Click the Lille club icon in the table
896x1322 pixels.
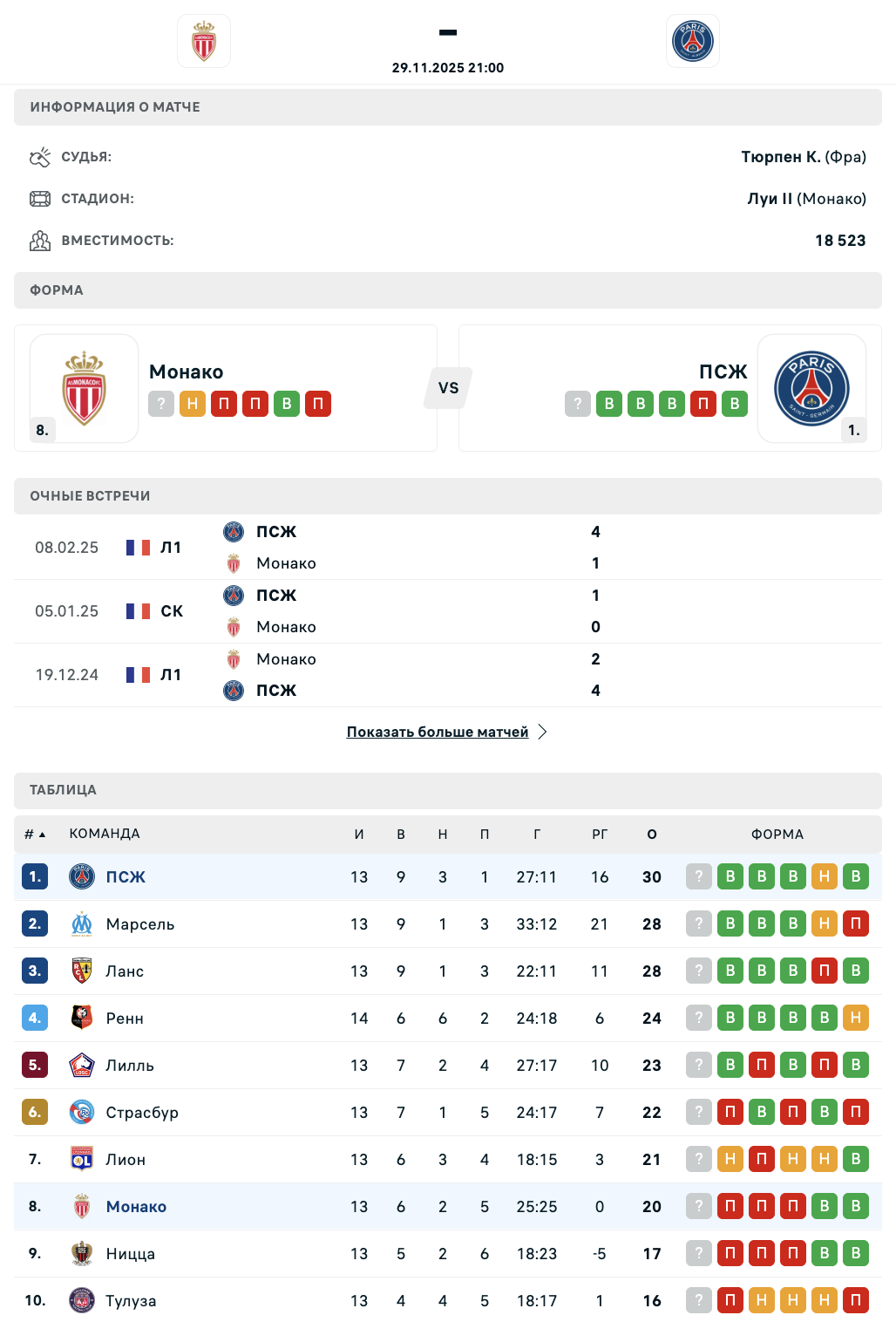click(x=82, y=1065)
